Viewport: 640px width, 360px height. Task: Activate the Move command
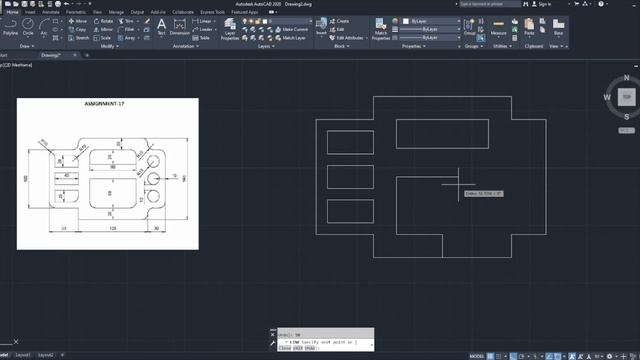click(78, 21)
